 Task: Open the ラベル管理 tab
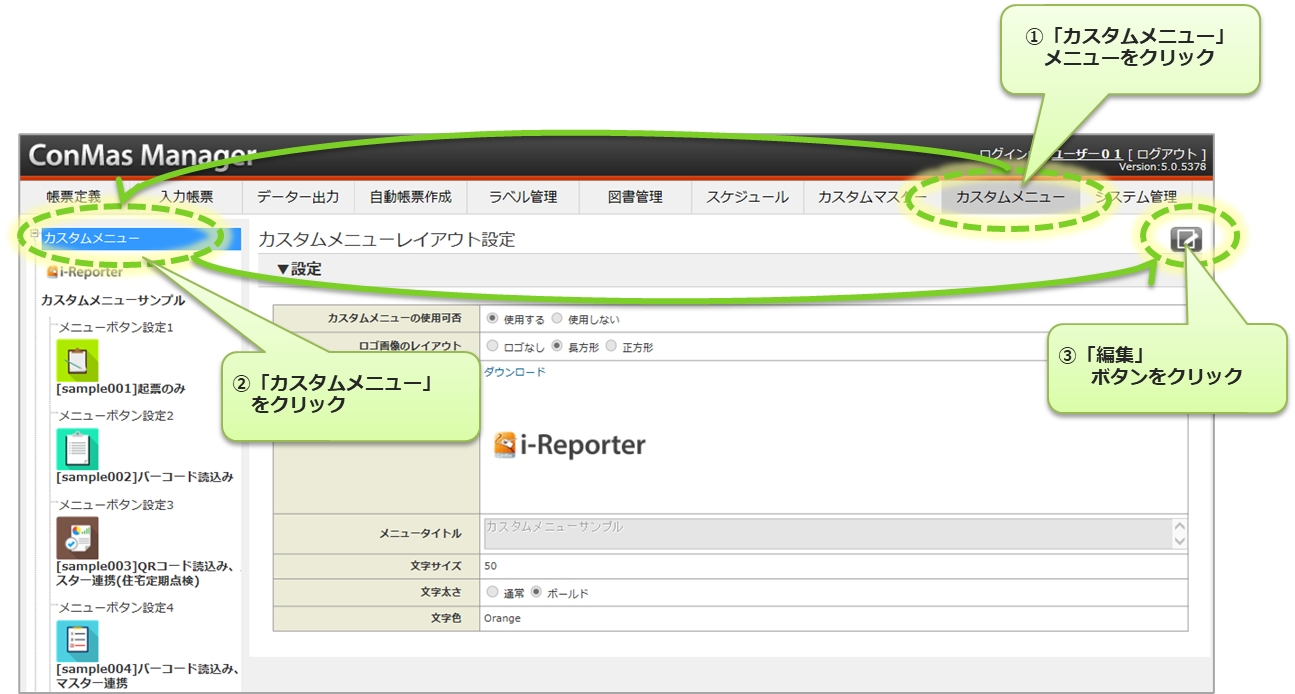click(x=522, y=197)
